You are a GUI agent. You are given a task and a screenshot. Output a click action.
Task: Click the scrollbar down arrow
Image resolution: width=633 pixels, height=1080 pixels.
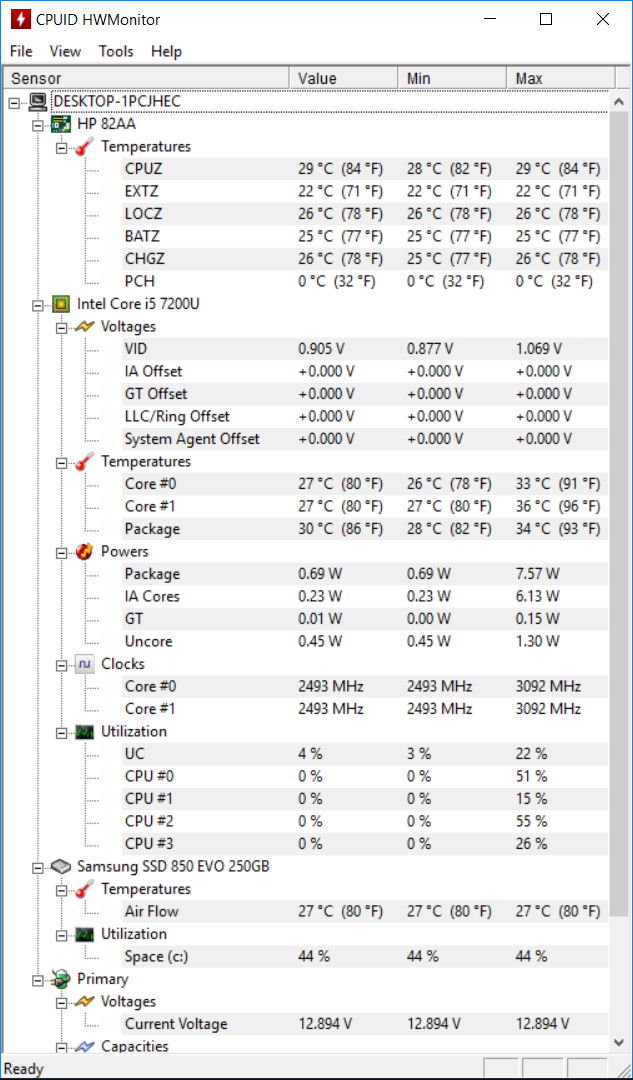tap(619, 1043)
